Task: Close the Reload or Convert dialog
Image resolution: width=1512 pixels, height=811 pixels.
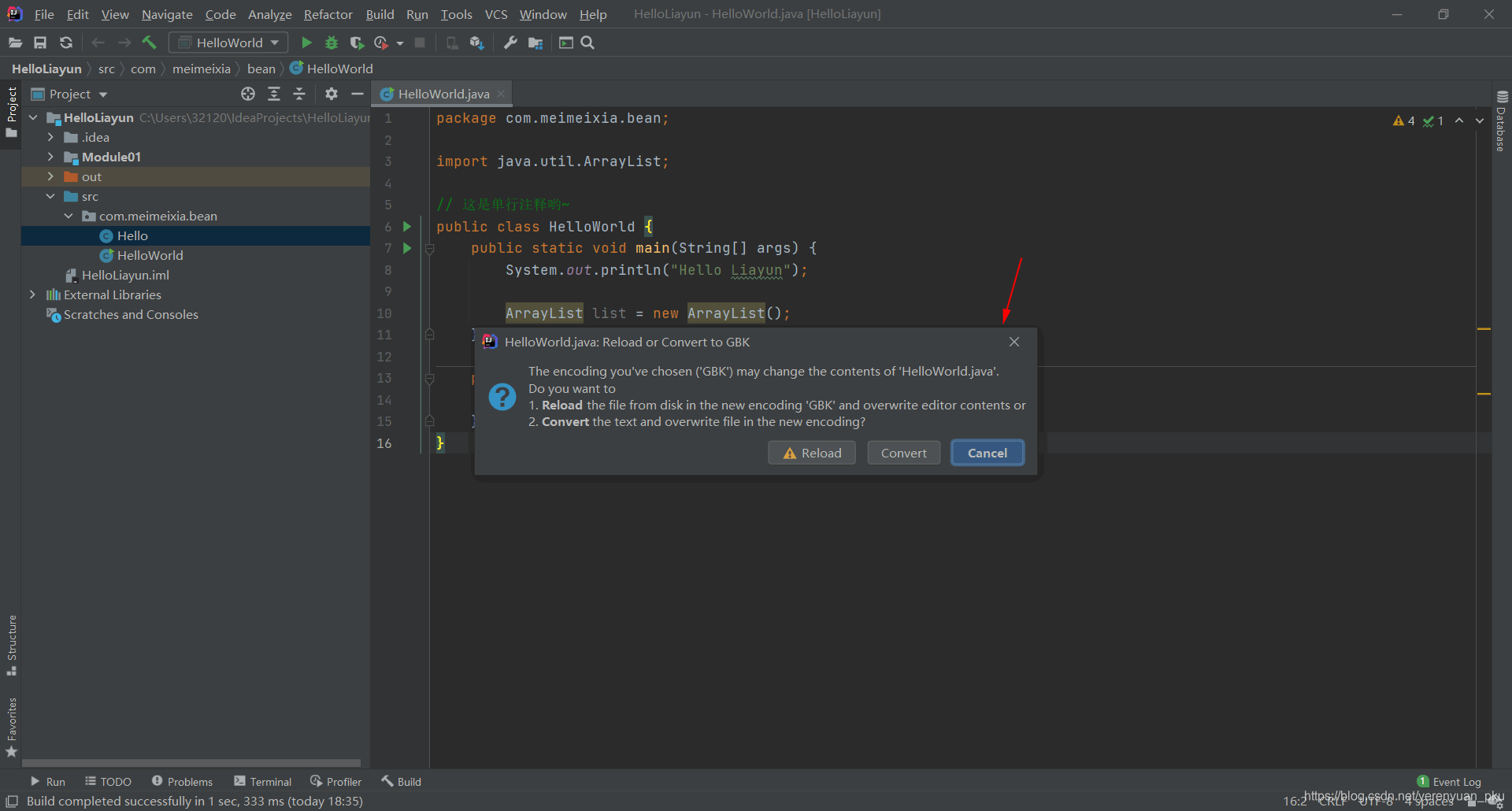Action: click(x=1014, y=342)
